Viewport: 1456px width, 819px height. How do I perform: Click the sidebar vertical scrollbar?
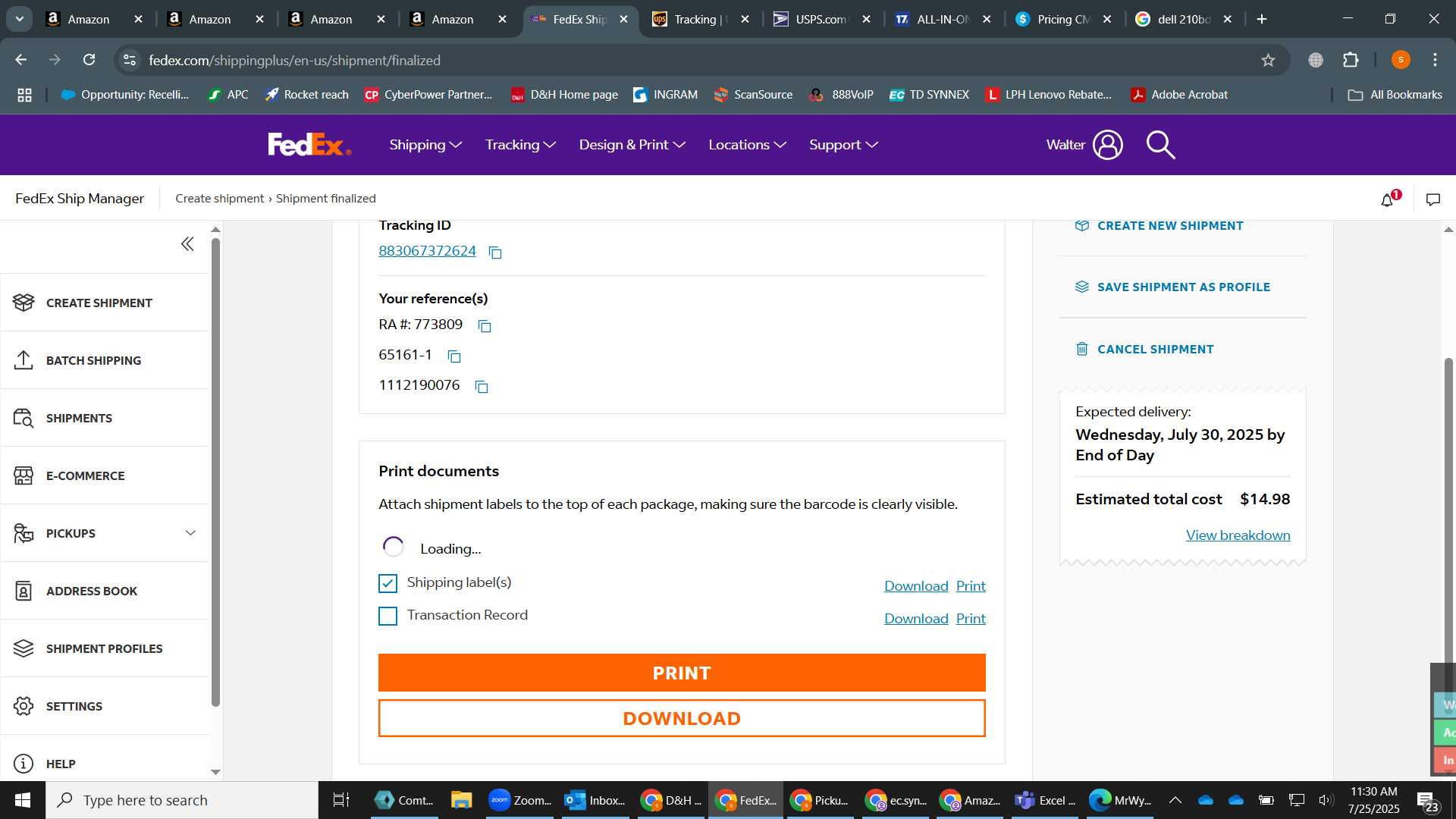215,472
